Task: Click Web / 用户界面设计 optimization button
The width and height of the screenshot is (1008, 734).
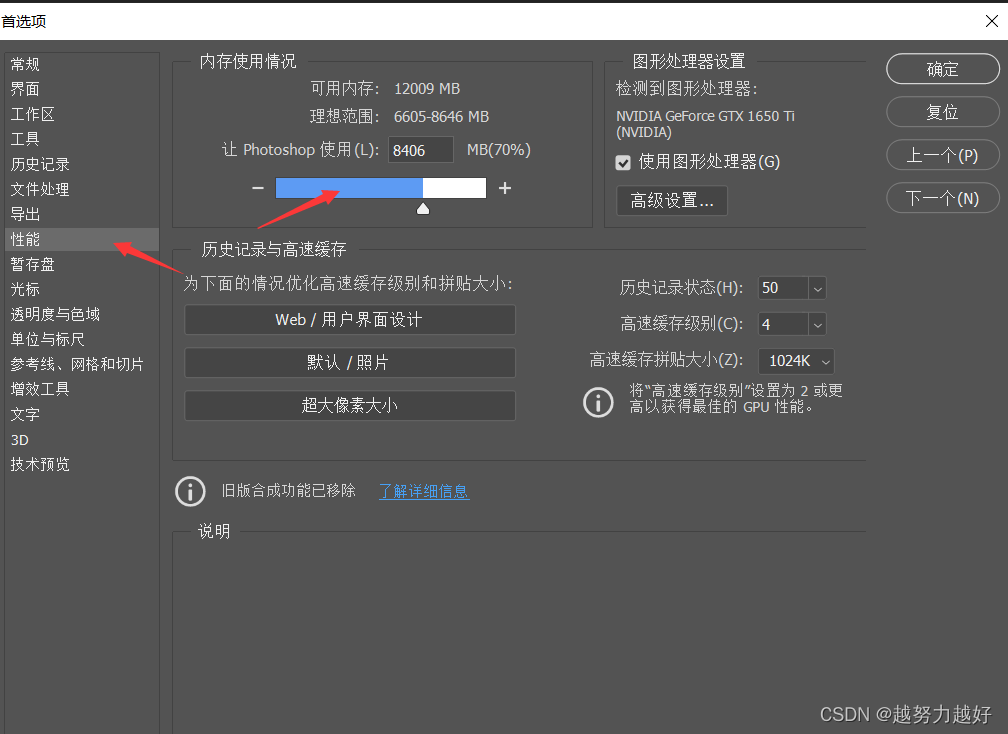Action: 350,320
